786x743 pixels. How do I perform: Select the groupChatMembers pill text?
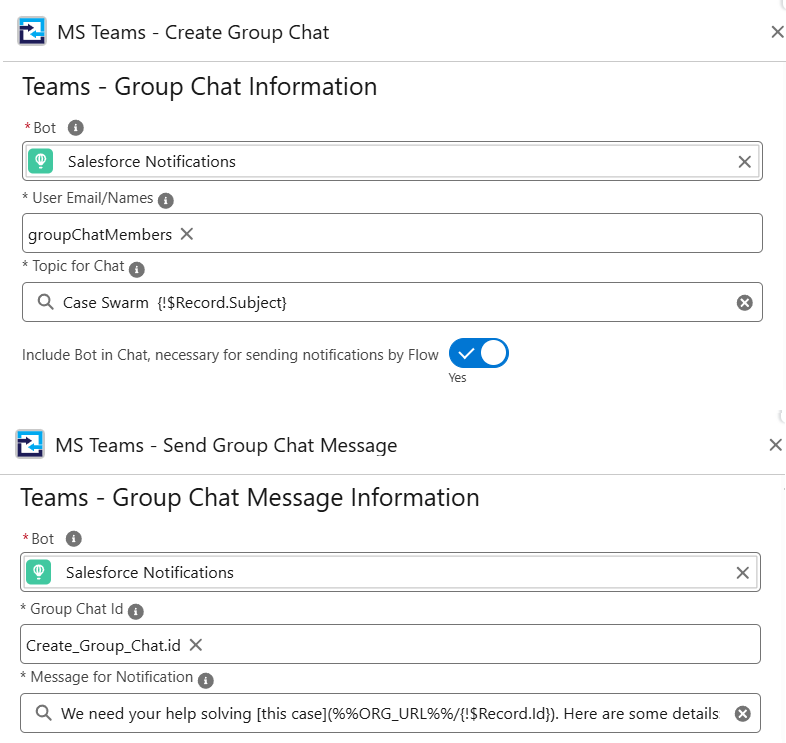[100, 235]
